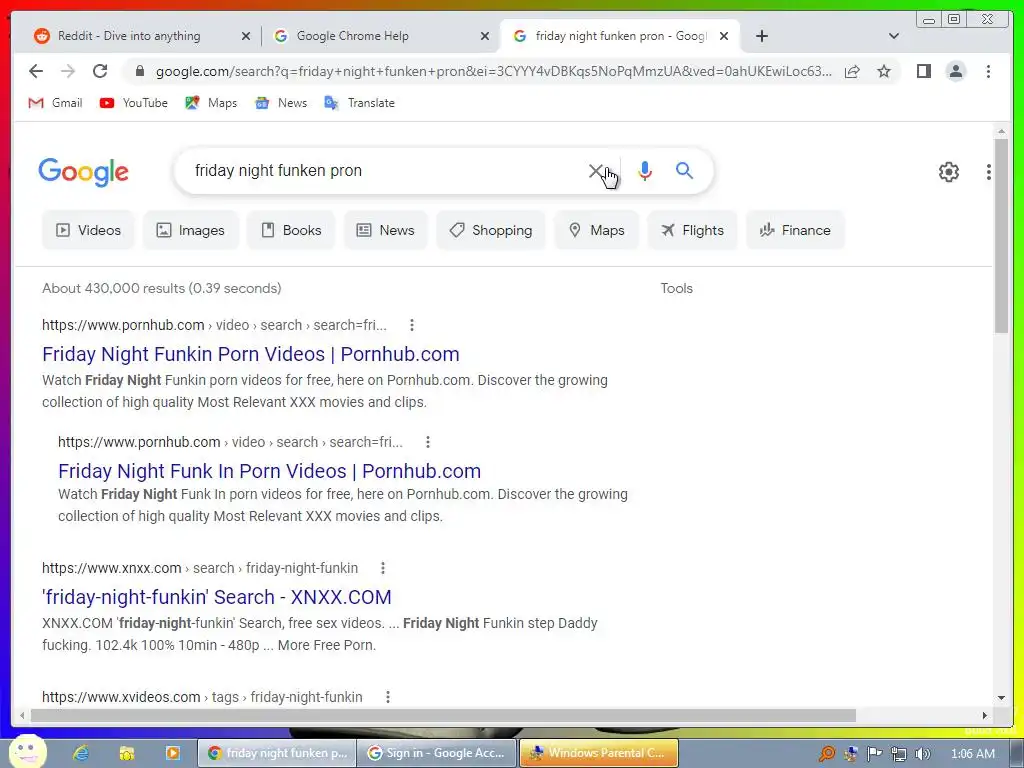1024x768 pixels.
Task: Click the network icon in the system tray
Action: (899, 754)
